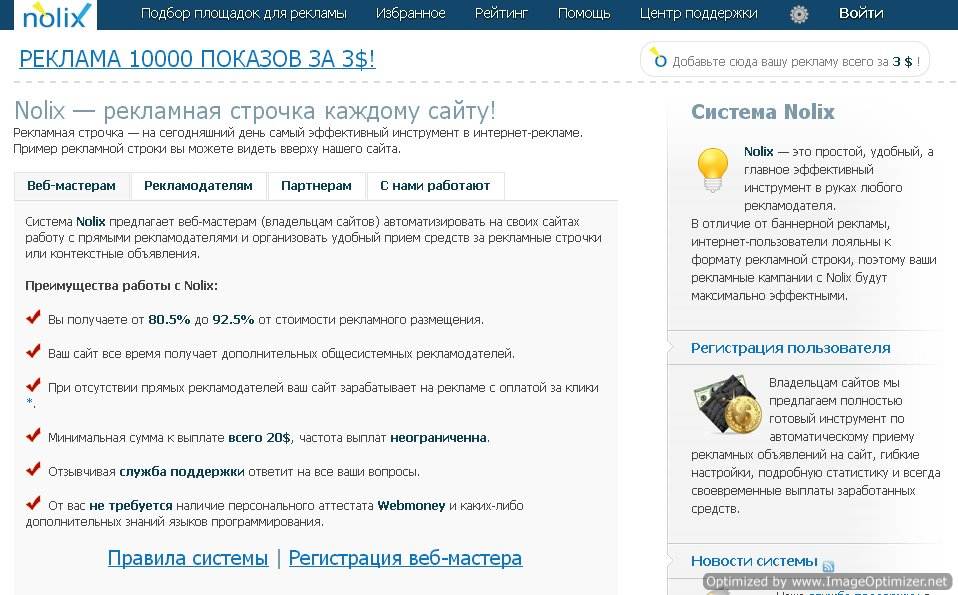Open the Избранное menu item
The height and width of the screenshot is (595, 958).
click(x=411, y=13)
